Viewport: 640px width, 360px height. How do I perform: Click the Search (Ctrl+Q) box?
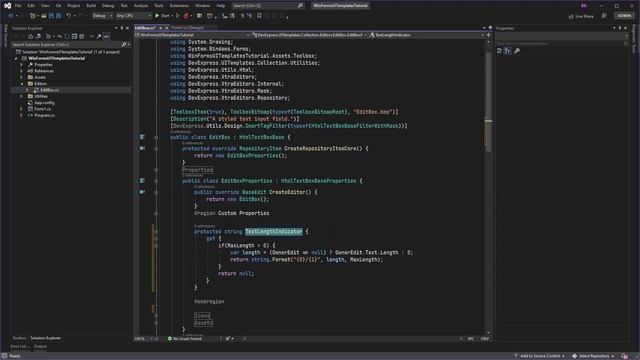coord(268,6)
